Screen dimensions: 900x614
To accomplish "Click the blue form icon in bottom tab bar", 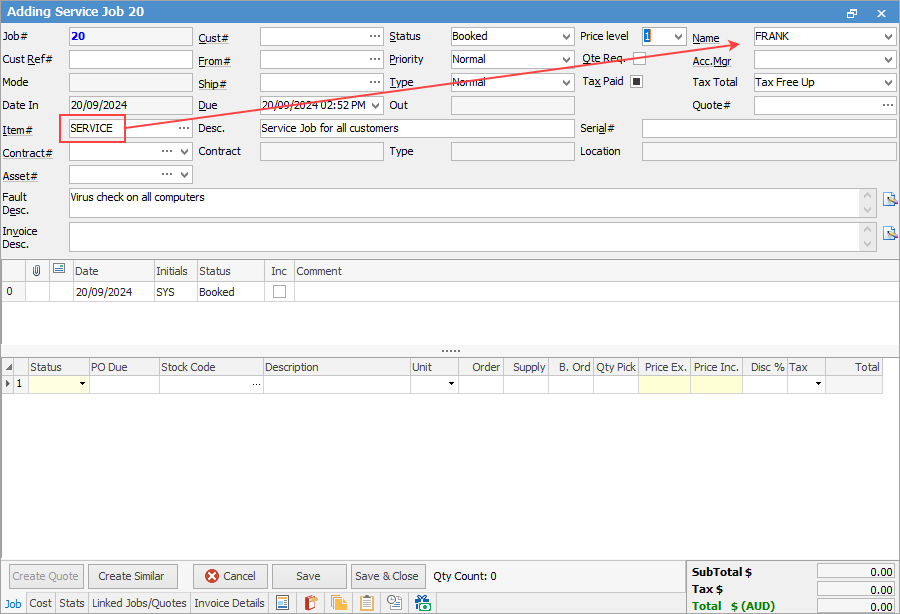I will click(x=283, y=603).
